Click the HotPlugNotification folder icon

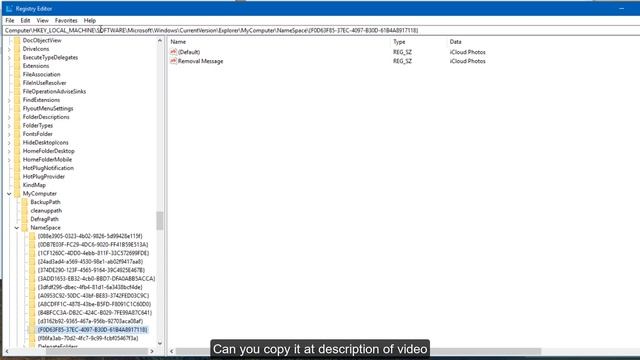point(17,168)
